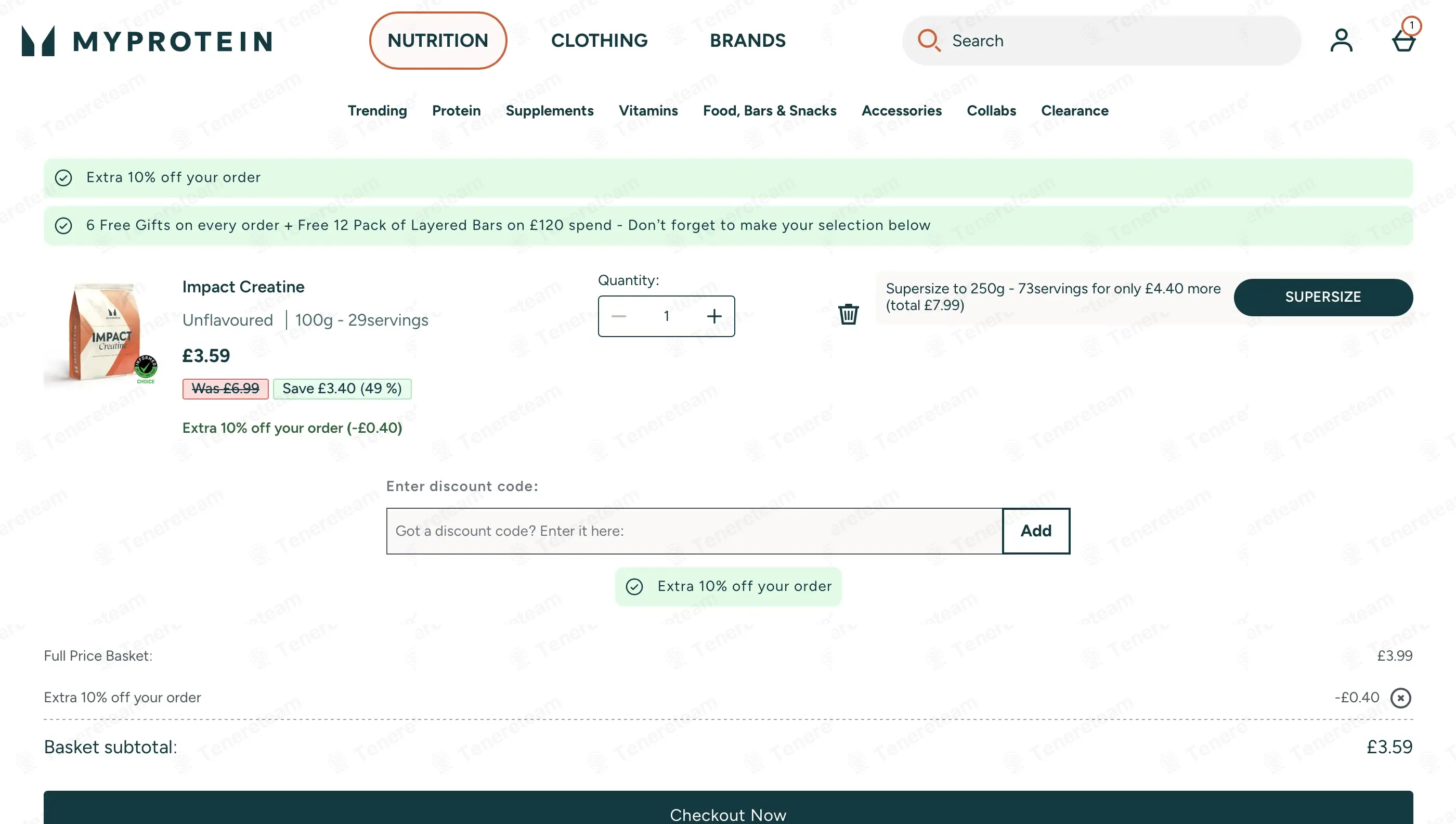Remove the 10% discount with the x icon

tap(1400, 697)
